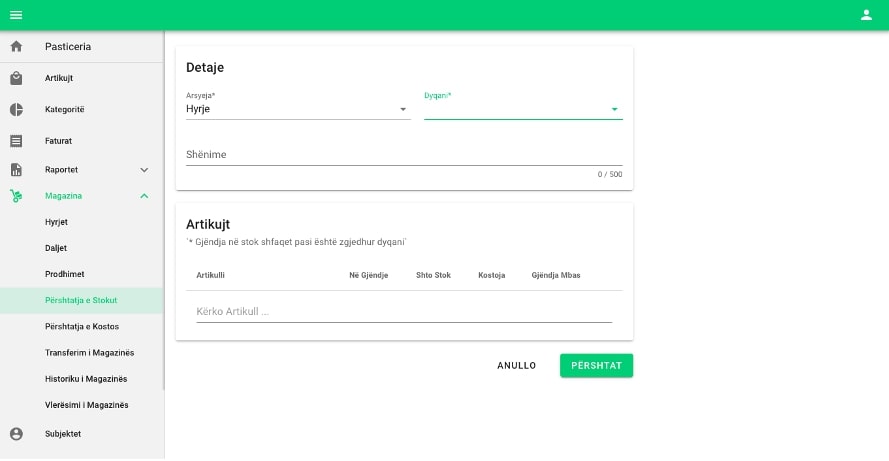Viewport: 889px width, 461px height.
Task: Open the Dyqani store dropdown
Action: (522, 109)
